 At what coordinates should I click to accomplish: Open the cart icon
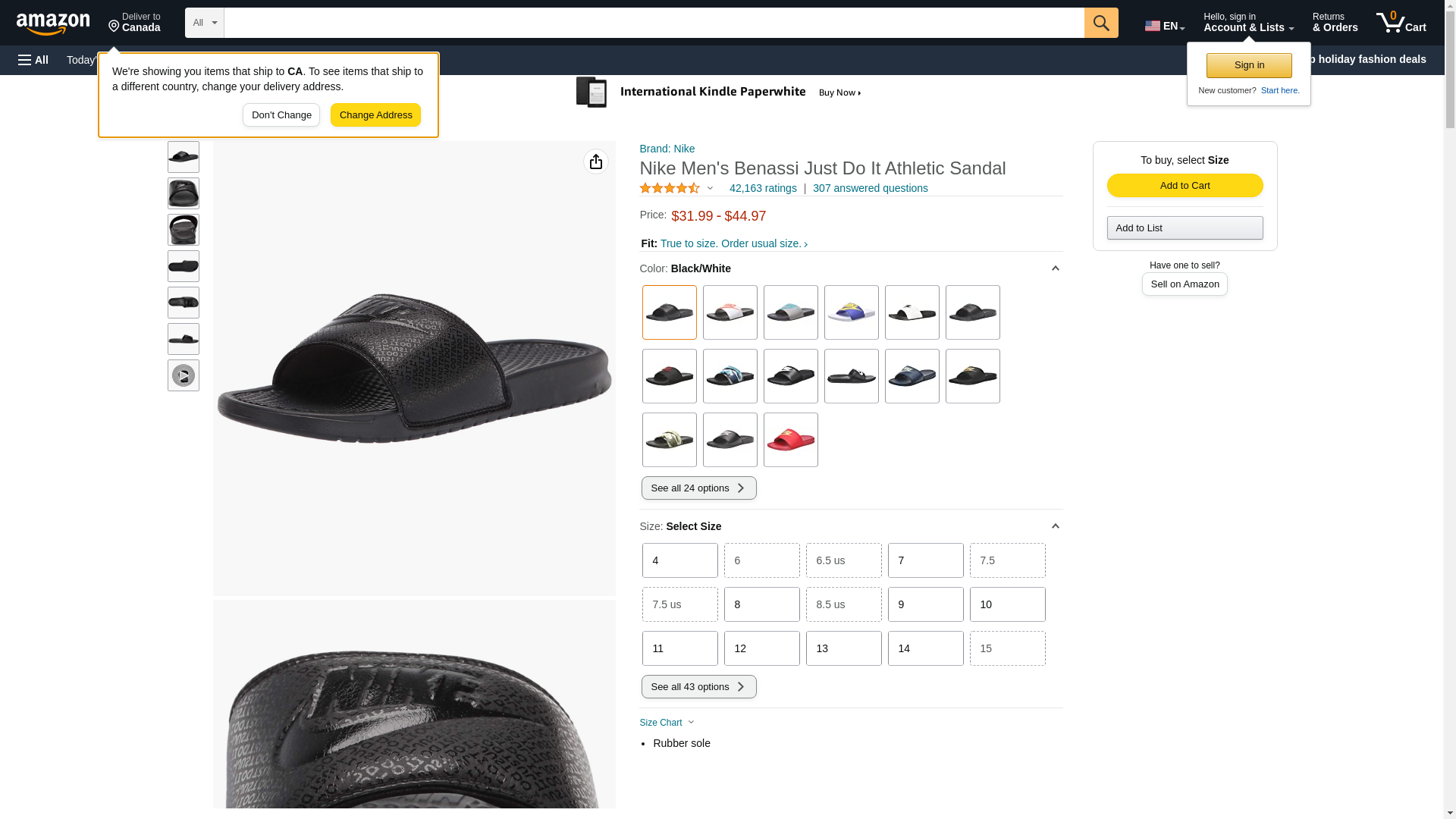pos(1401,23)
